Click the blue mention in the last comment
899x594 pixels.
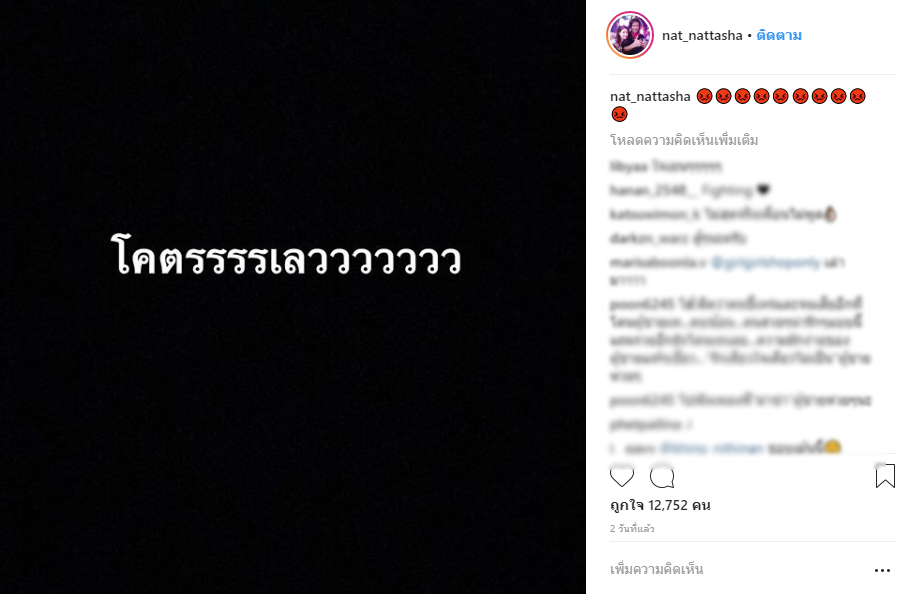[712, 448]
